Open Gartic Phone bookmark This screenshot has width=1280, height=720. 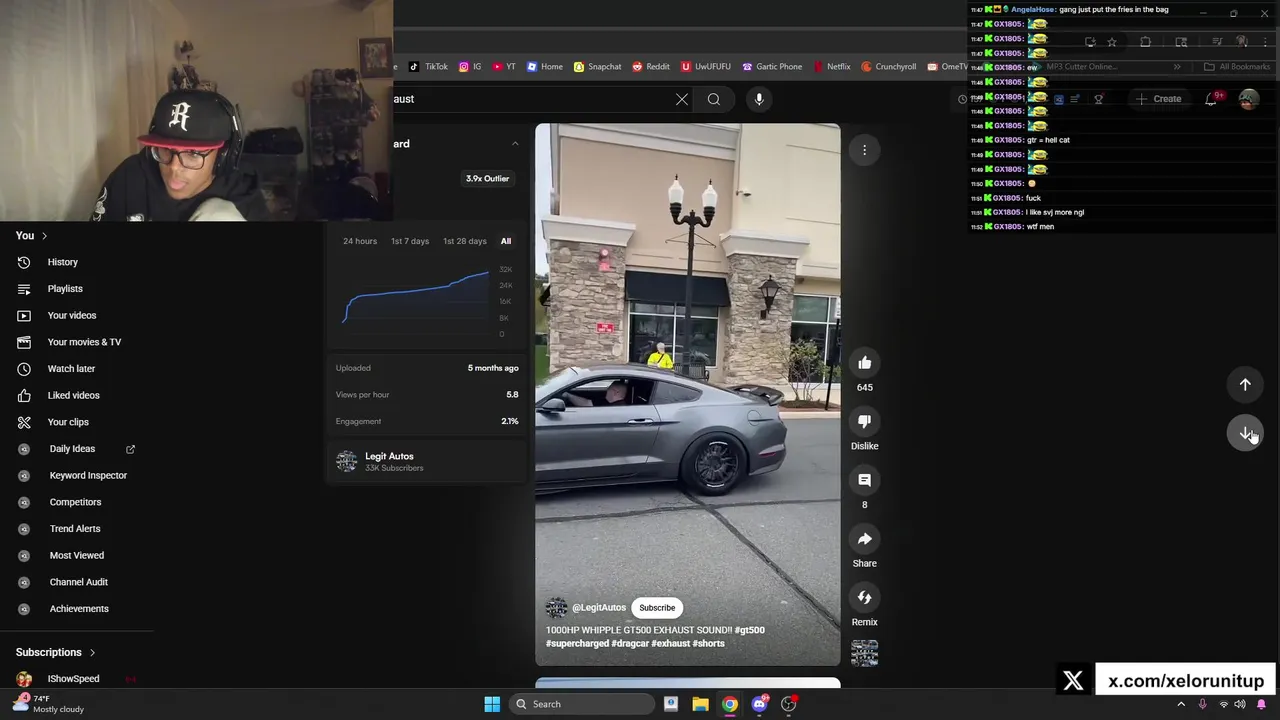coord(772,67)
